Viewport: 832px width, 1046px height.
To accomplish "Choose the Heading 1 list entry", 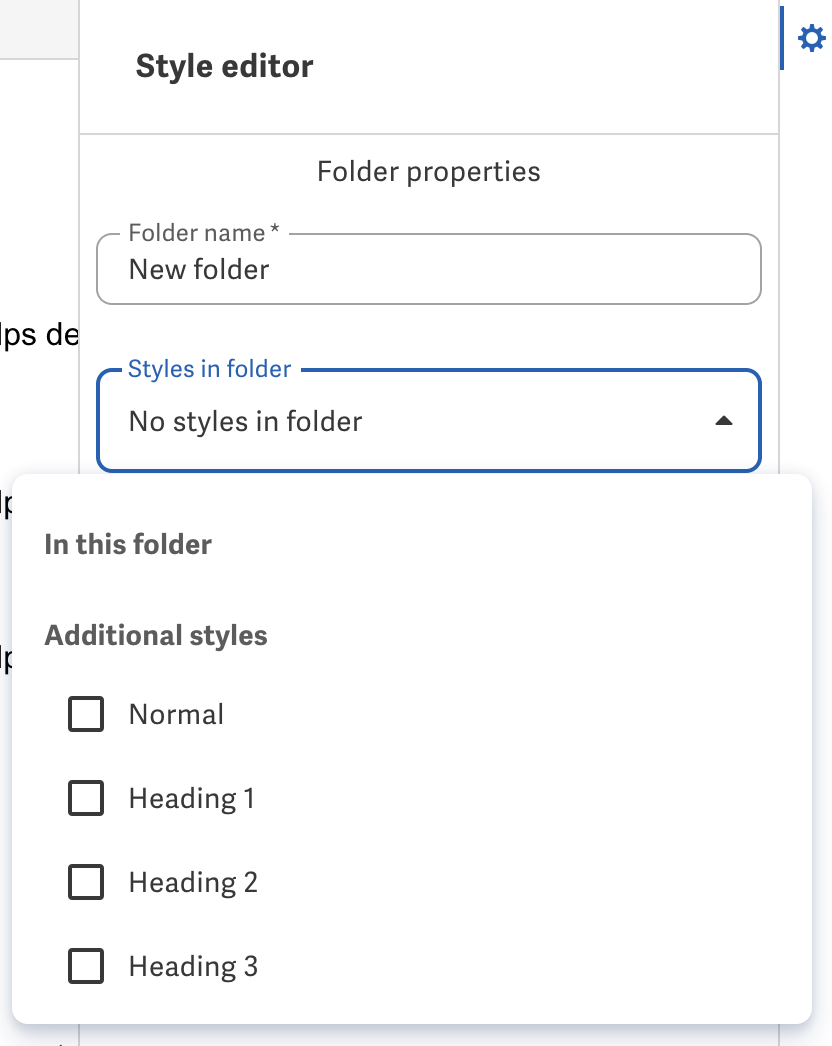I will [x=191, y=799].
